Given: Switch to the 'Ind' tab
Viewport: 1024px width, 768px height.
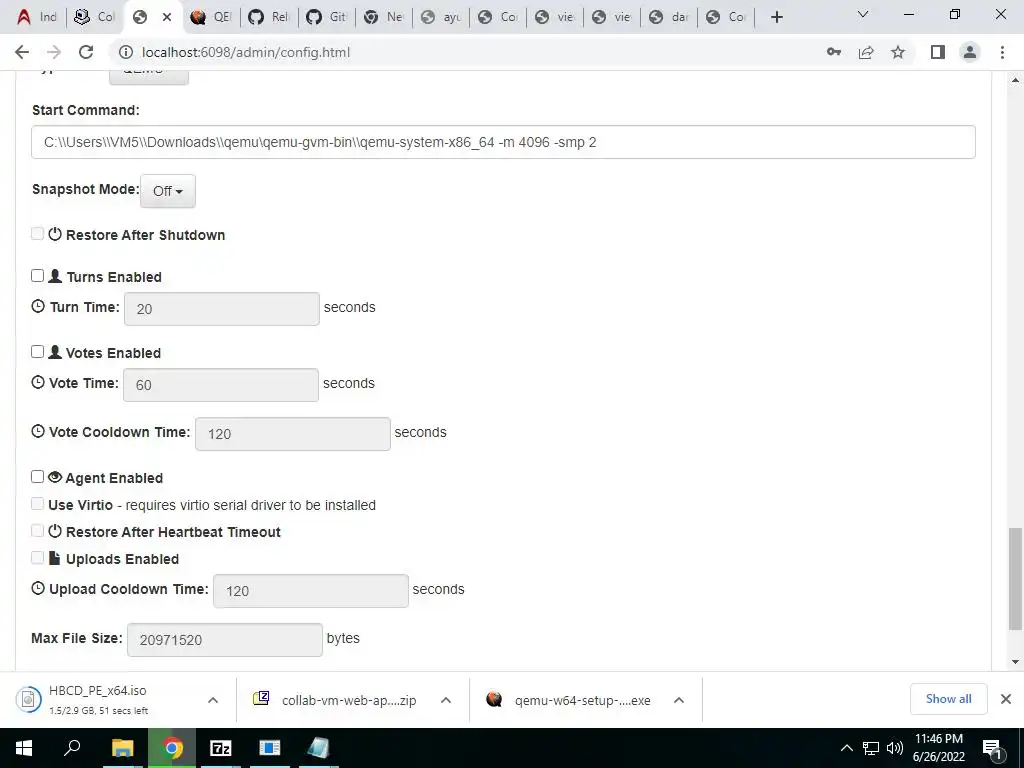Looking at the screenshot, I should click(37, 17).
